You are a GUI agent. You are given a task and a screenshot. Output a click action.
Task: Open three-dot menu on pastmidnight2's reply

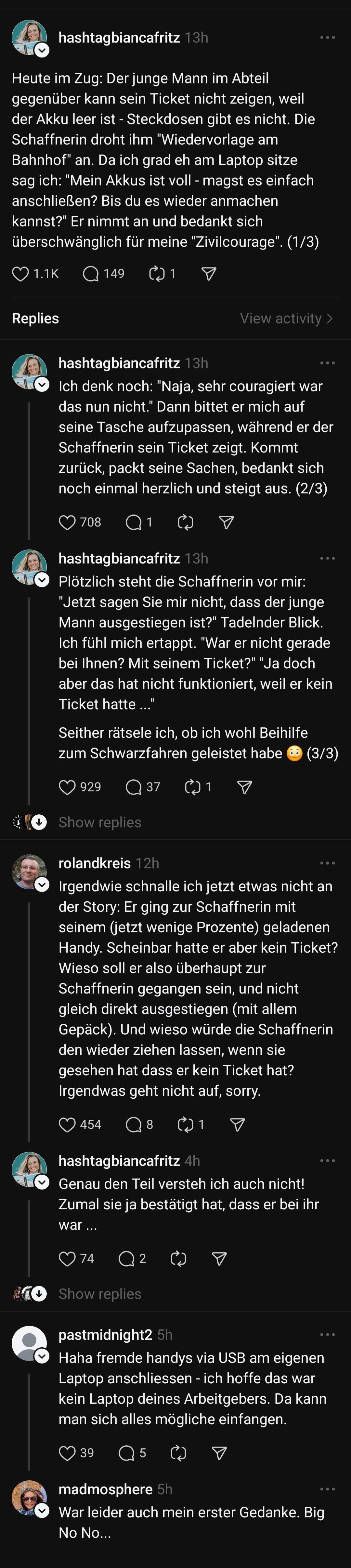coord(327,1335)
